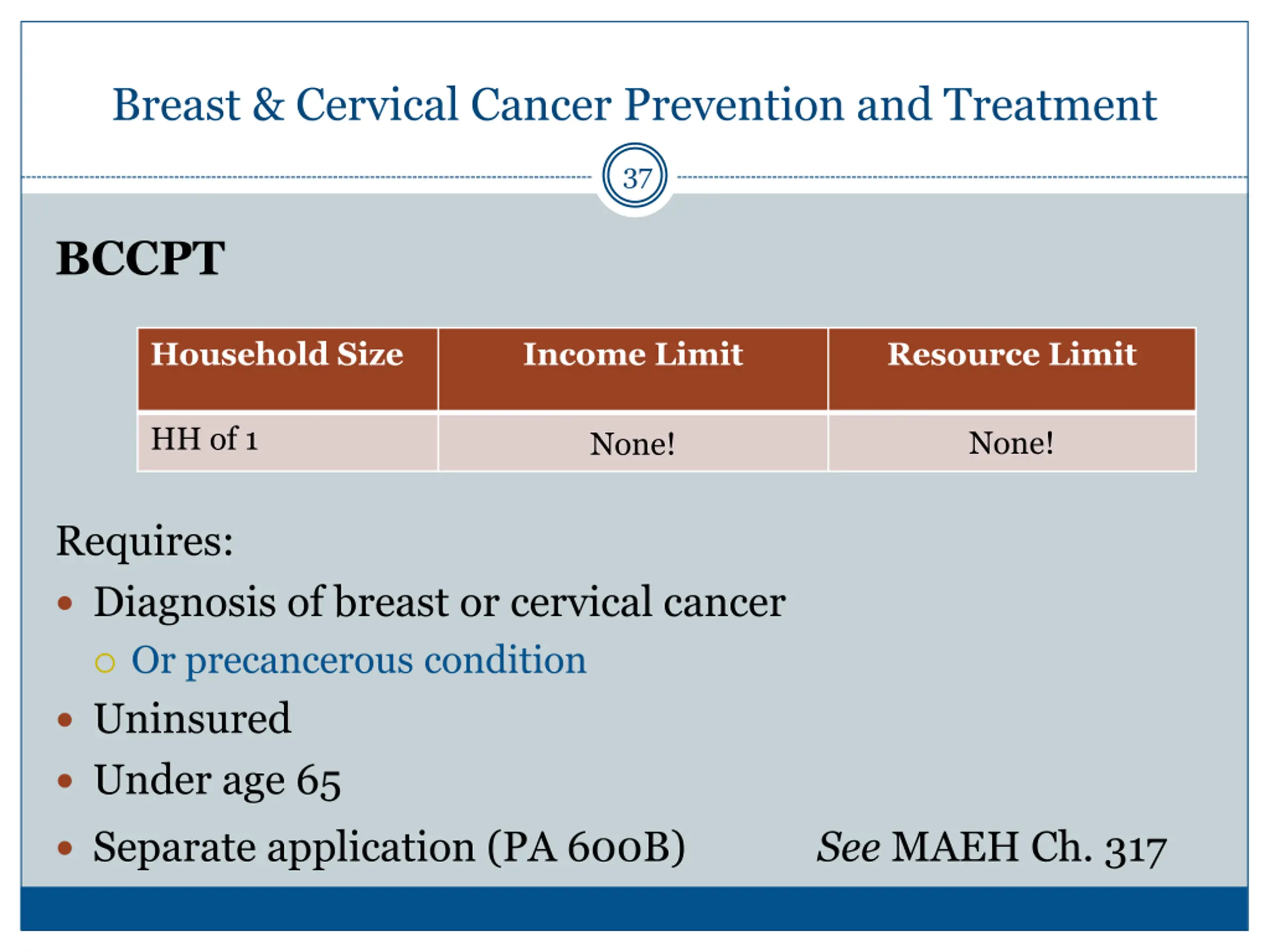Screen dimensions: 1270x952
Task: Click the None! cell under Income Limit
Action: coord(633,442)
